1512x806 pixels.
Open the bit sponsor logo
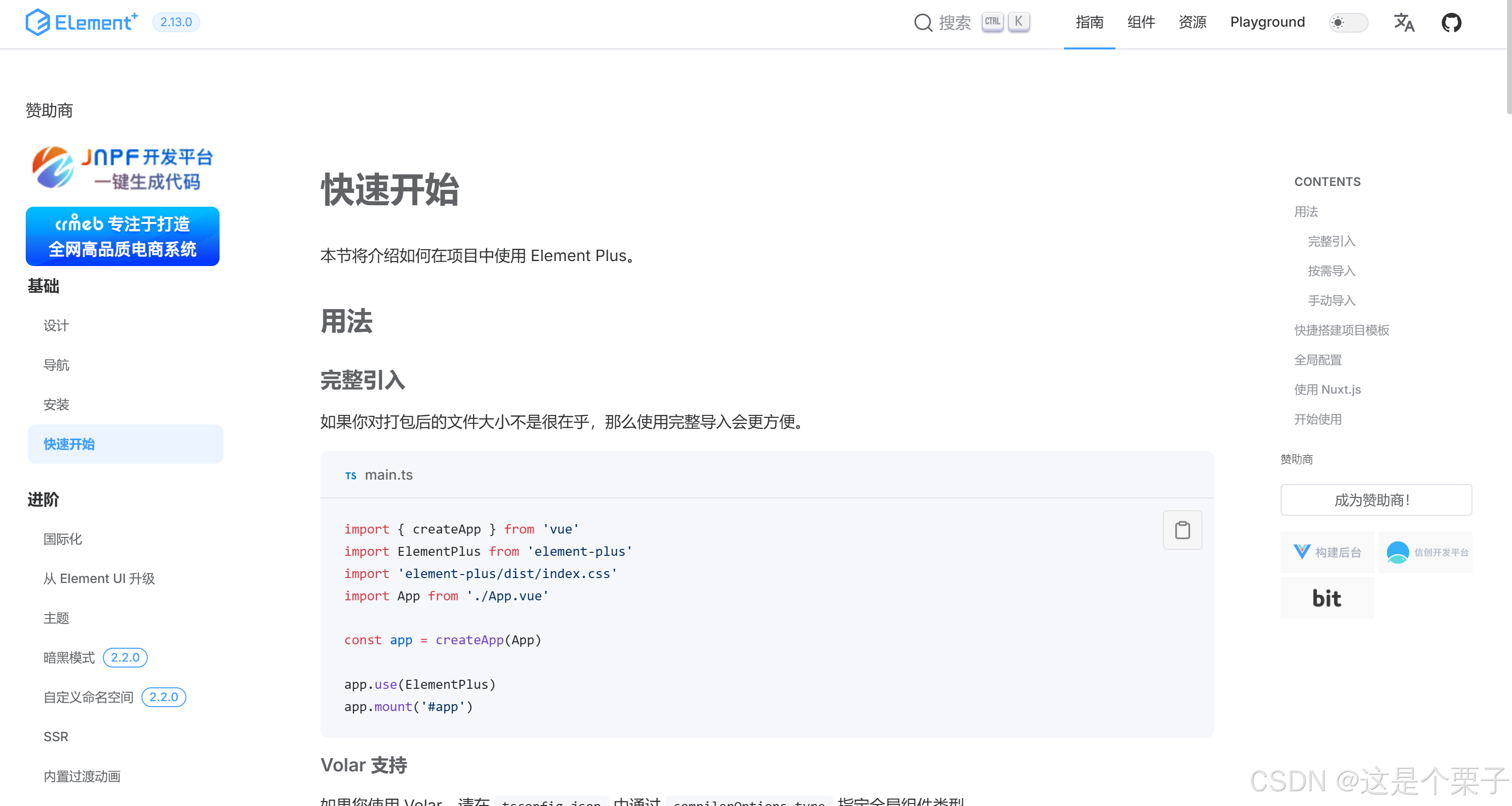[1327, 598]
